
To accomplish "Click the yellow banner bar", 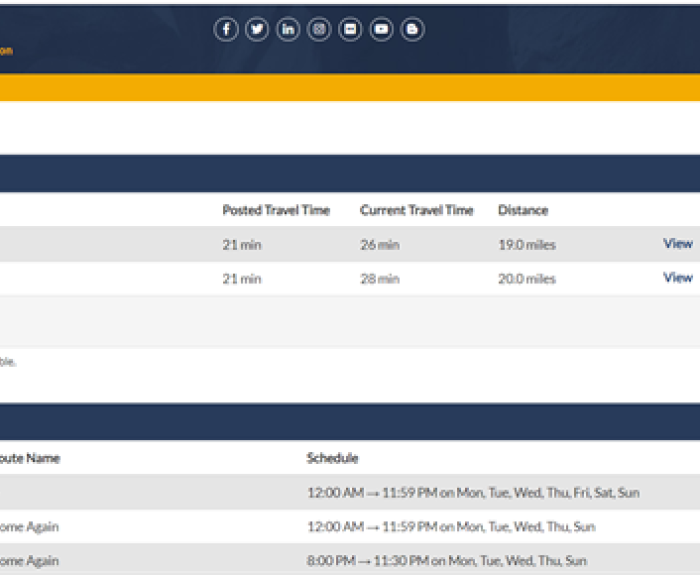I will [350, 87].
